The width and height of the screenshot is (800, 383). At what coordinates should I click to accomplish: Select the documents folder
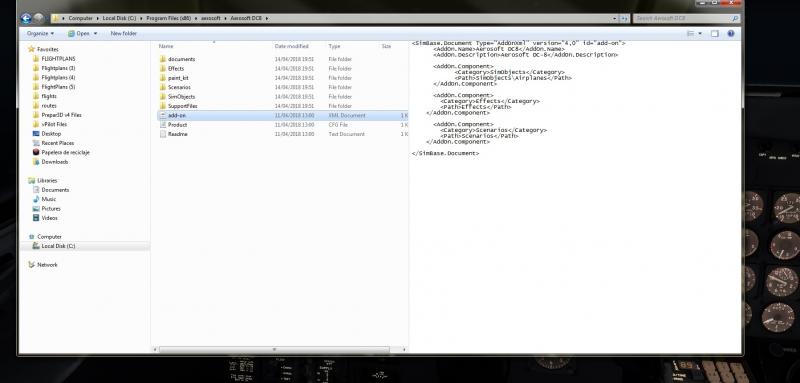point(181,59)
